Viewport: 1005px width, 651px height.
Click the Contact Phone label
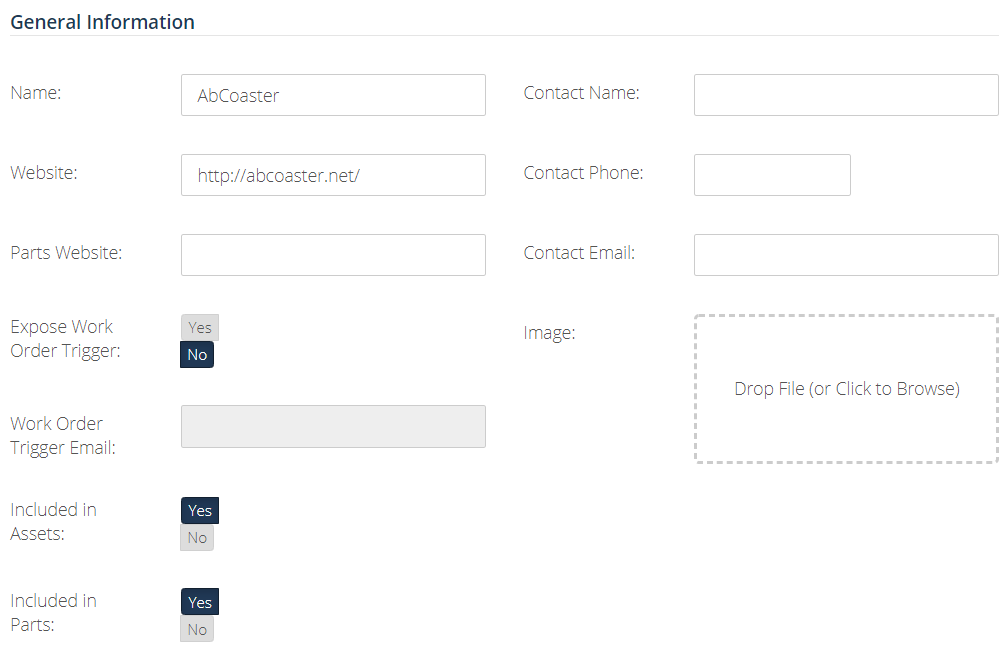click(583, 172)
